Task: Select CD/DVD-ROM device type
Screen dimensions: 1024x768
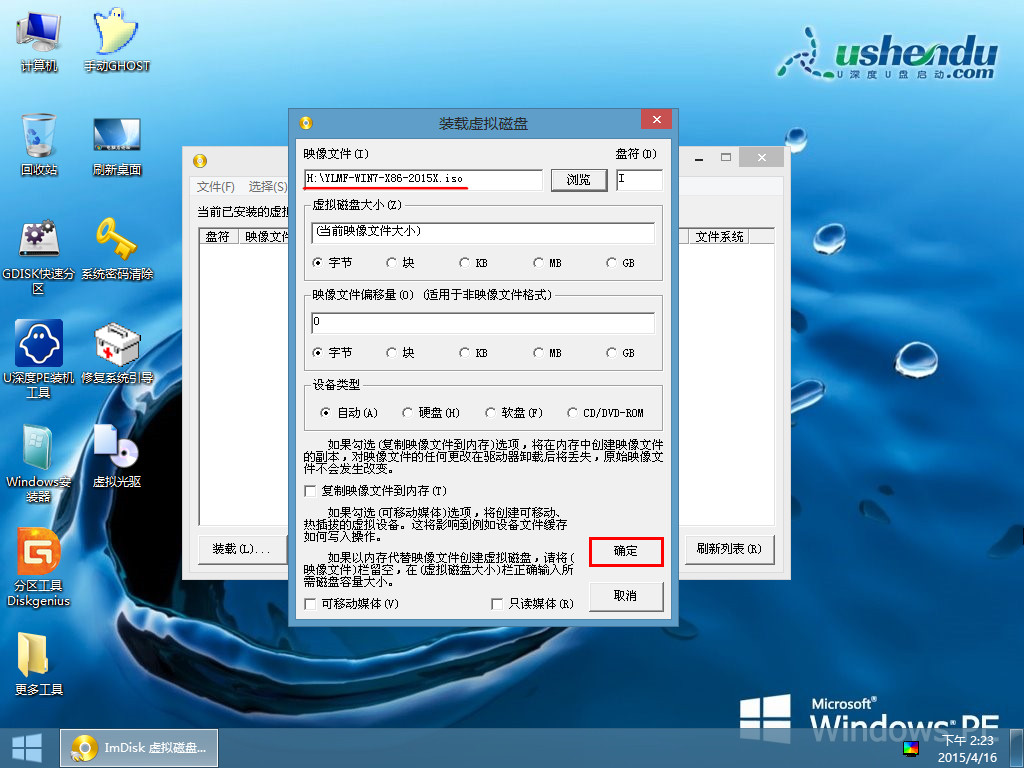Action: [573, 412]
